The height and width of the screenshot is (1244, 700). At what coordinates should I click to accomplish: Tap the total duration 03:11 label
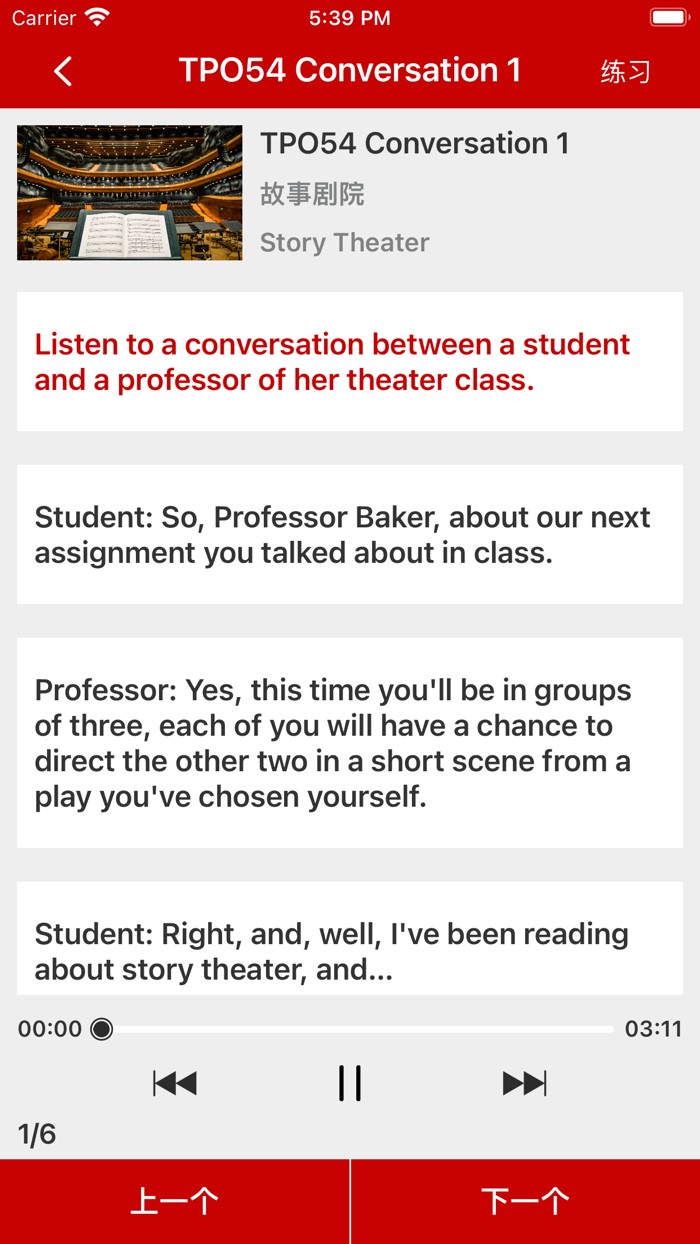653,1029
